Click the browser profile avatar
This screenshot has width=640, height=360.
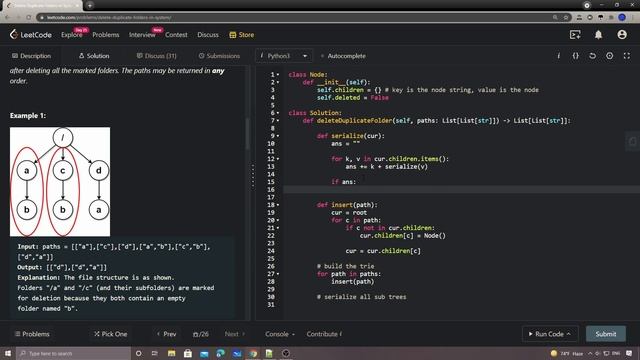point(622,18)
